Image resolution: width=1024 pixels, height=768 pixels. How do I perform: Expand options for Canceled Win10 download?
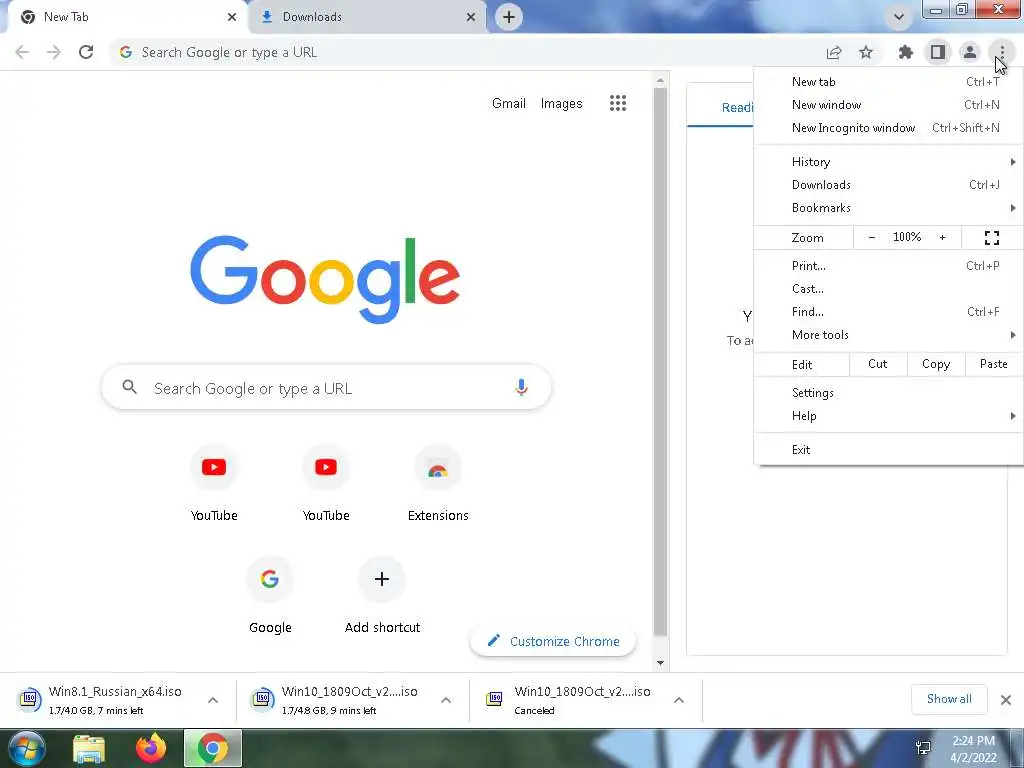(x=679, y=700)
